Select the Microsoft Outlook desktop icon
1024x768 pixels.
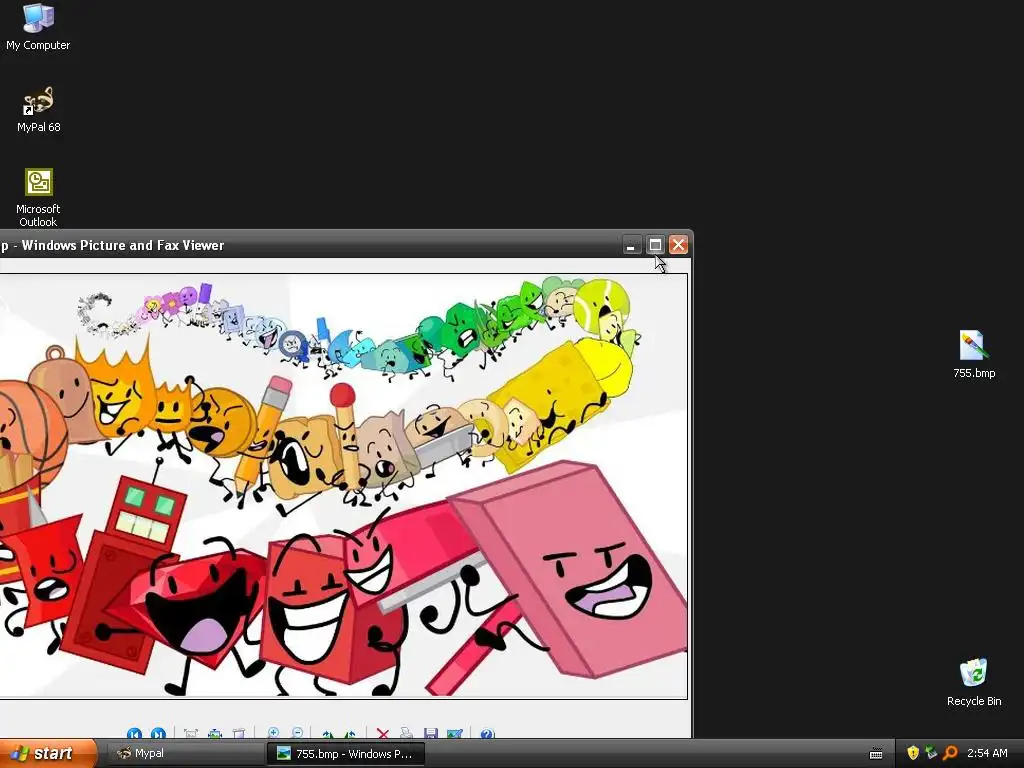point(38,197)
